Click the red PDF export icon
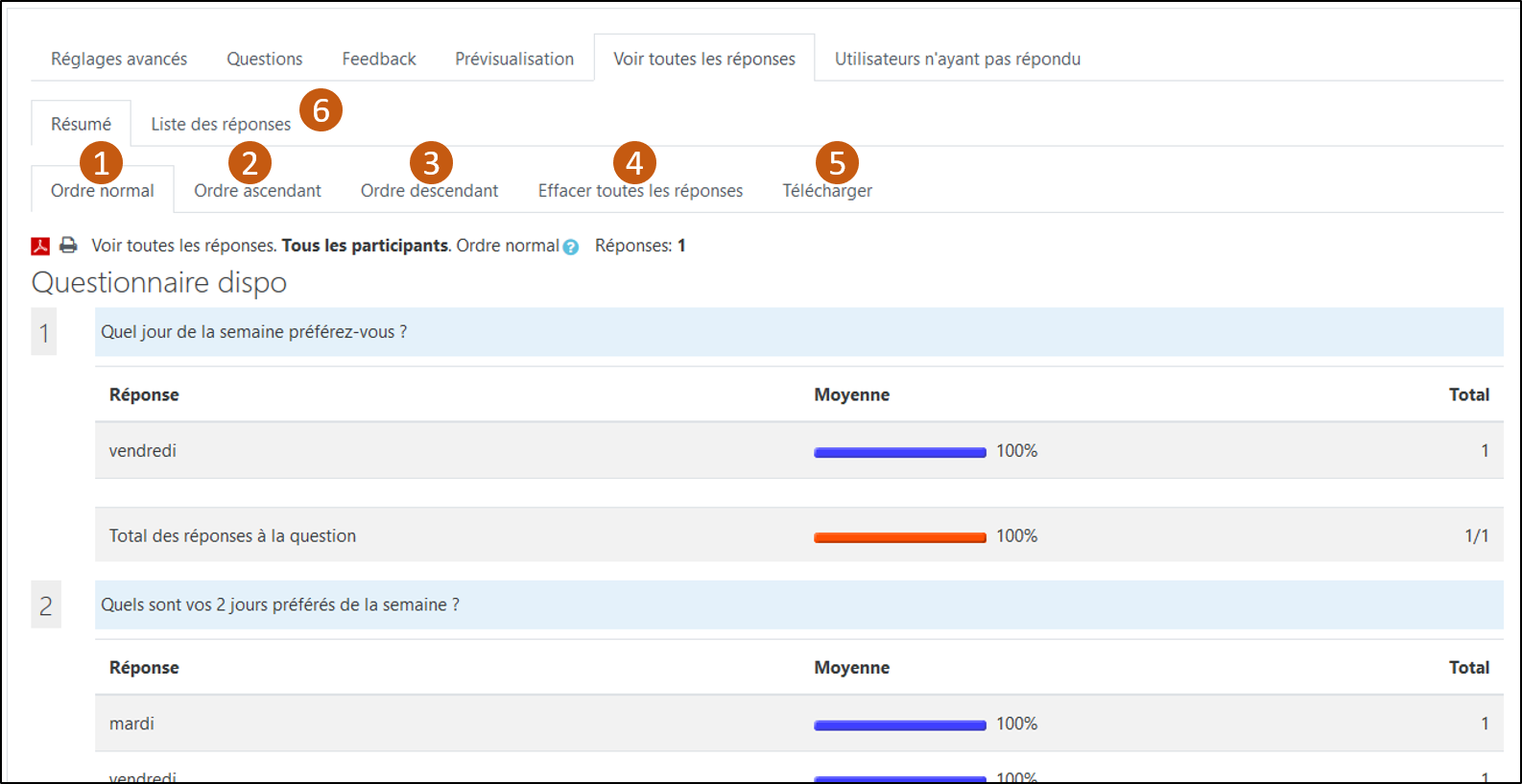This screenshot has width=1522, height=784. pyautogui.click(x=40, y=247)
